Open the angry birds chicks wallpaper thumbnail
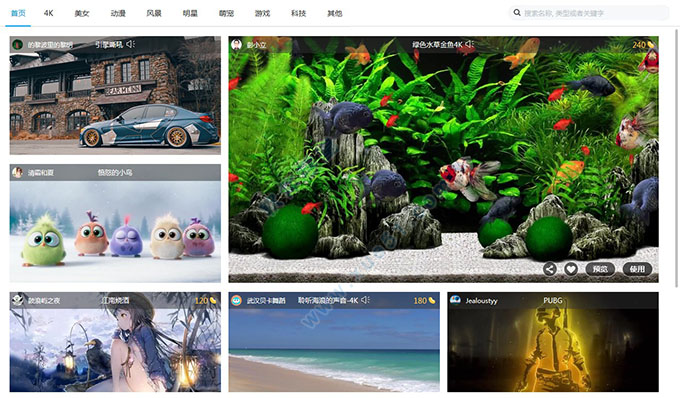 [x=115, y=223]
